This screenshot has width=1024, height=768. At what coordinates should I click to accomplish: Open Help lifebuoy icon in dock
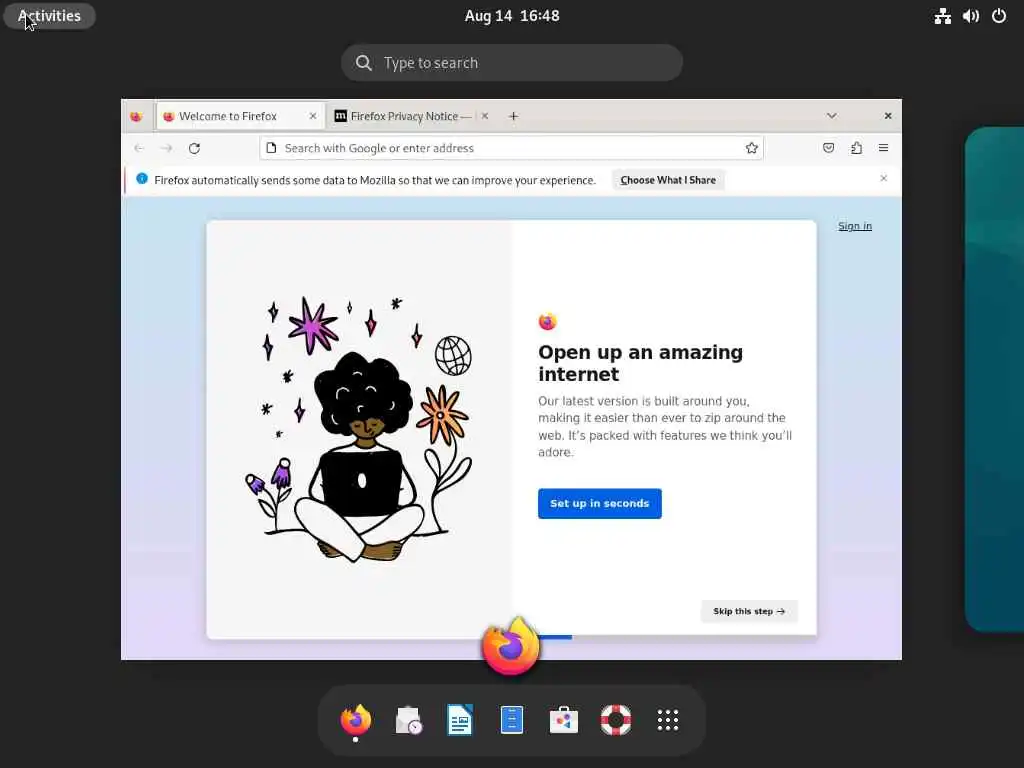pos(616,720)
